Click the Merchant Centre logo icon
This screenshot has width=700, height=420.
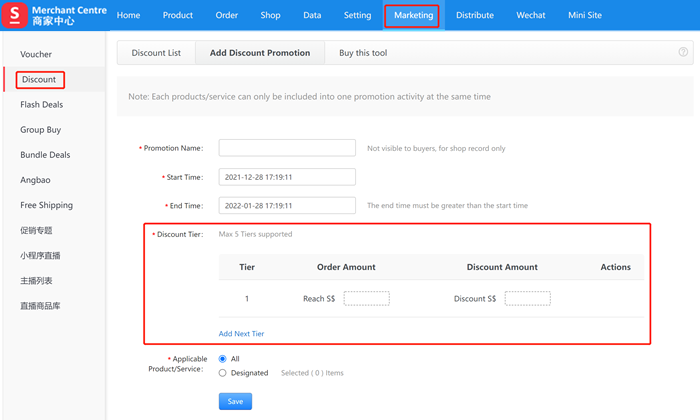coord(16,16)
